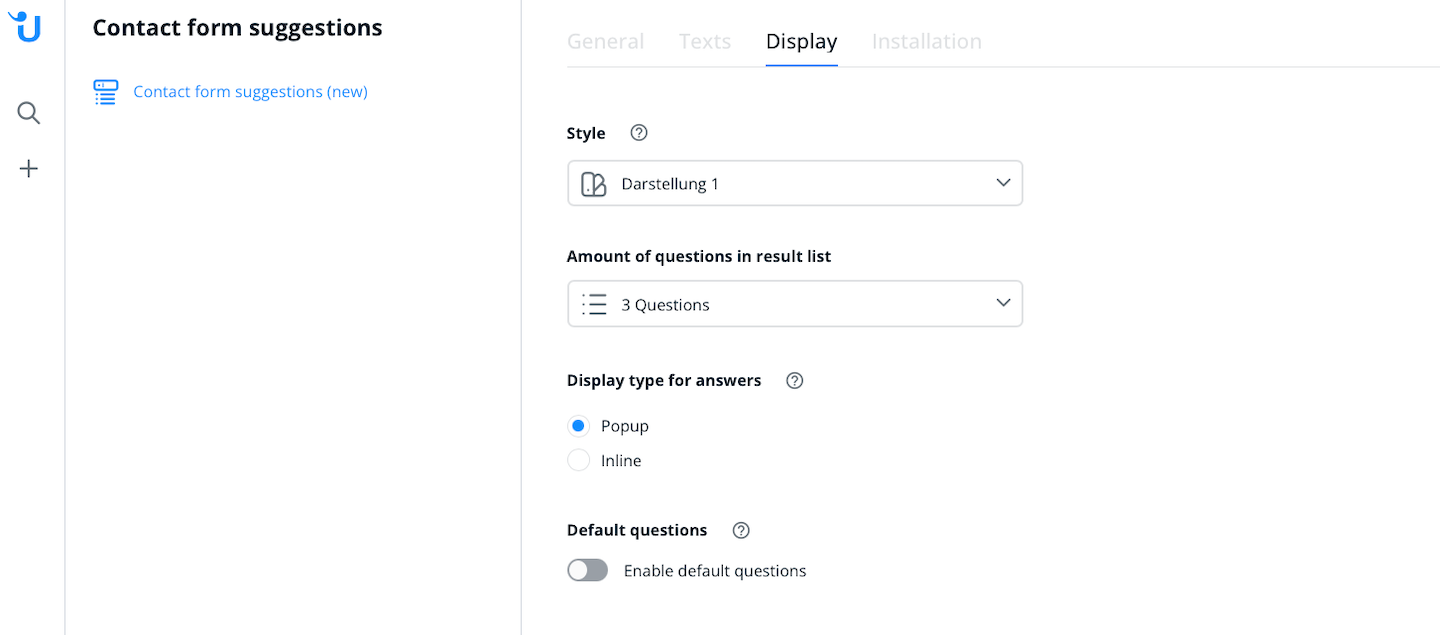Expand the 3 Questions dropdown arrow
This screenshot has width=1440, height=635.
pos(1004,303)
